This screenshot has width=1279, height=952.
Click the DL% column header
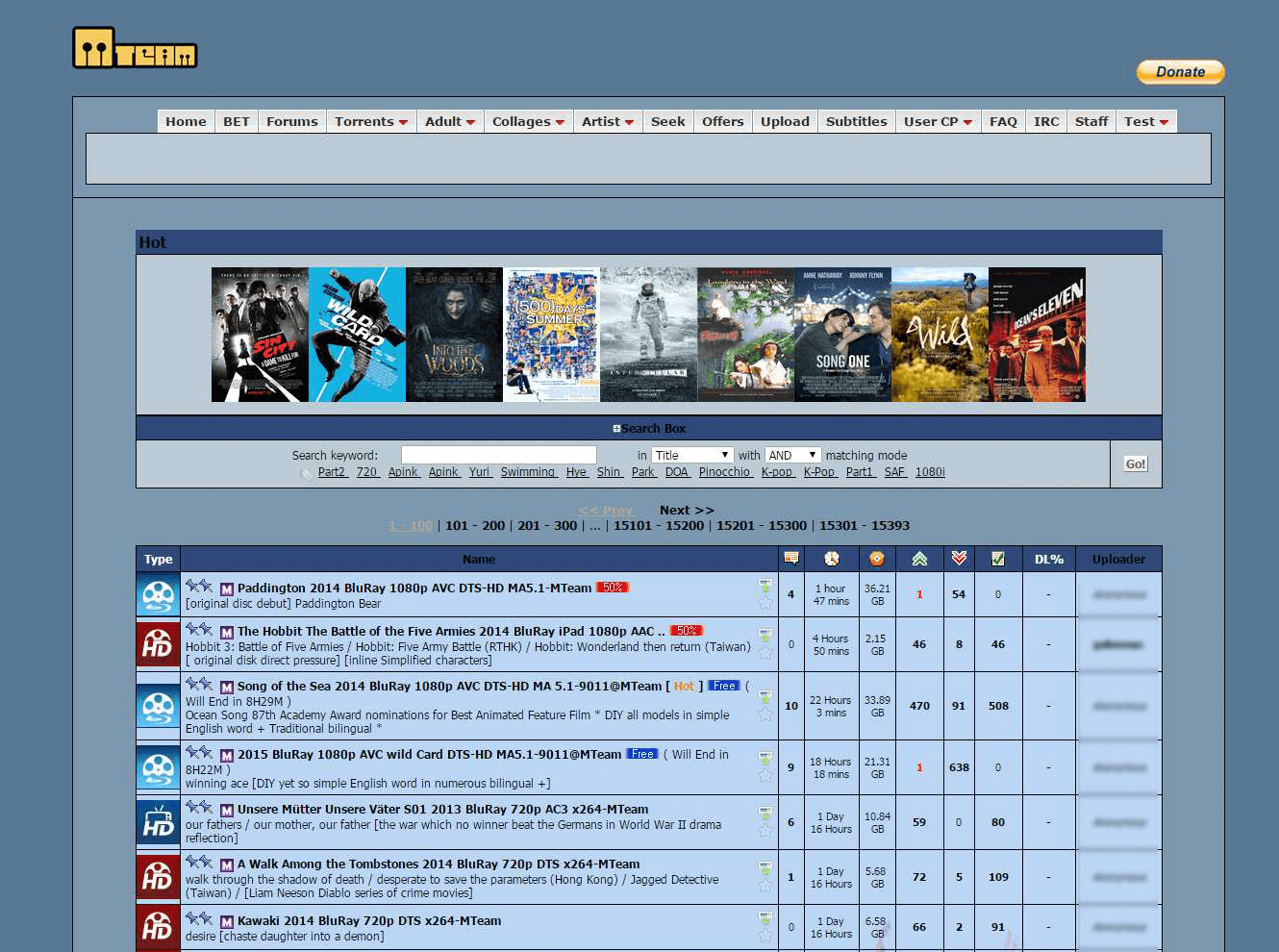click(1048, 559)
